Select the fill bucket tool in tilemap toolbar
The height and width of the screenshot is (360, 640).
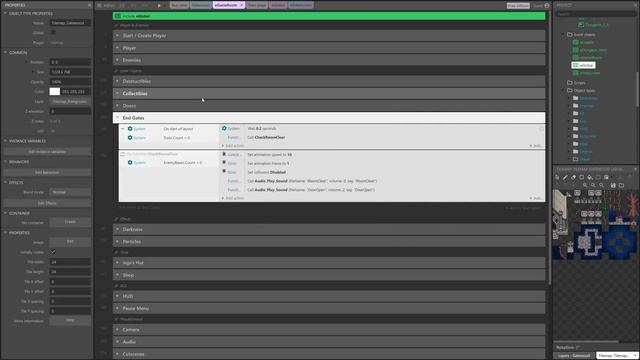[590, 177]
